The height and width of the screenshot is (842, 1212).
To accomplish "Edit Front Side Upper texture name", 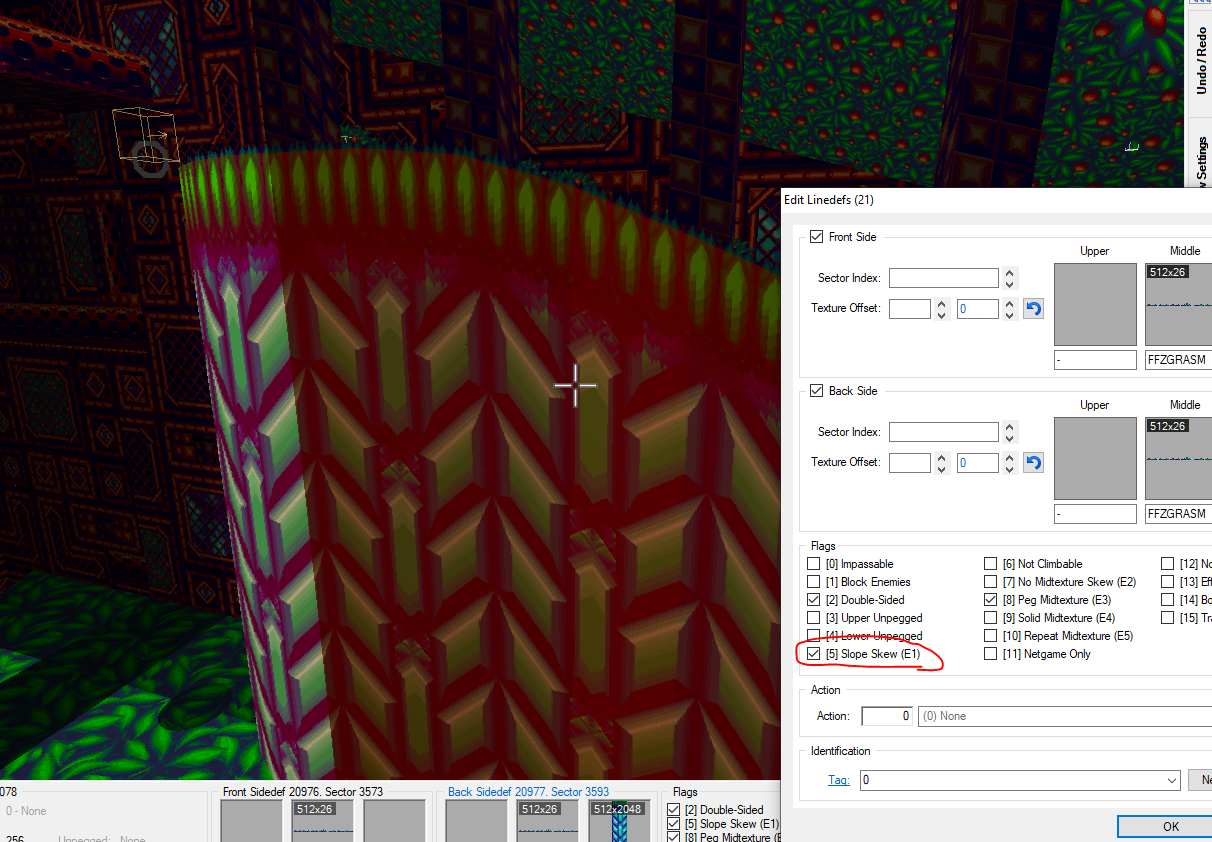I will [x=1095, y=359].
